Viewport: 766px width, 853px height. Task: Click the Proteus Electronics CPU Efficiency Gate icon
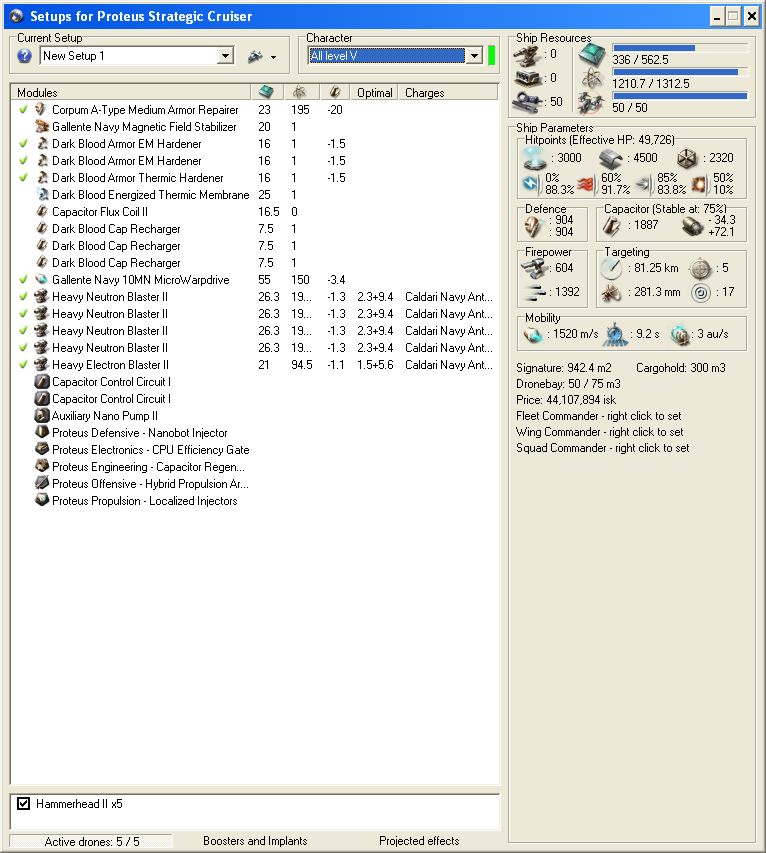coord(41,449)
